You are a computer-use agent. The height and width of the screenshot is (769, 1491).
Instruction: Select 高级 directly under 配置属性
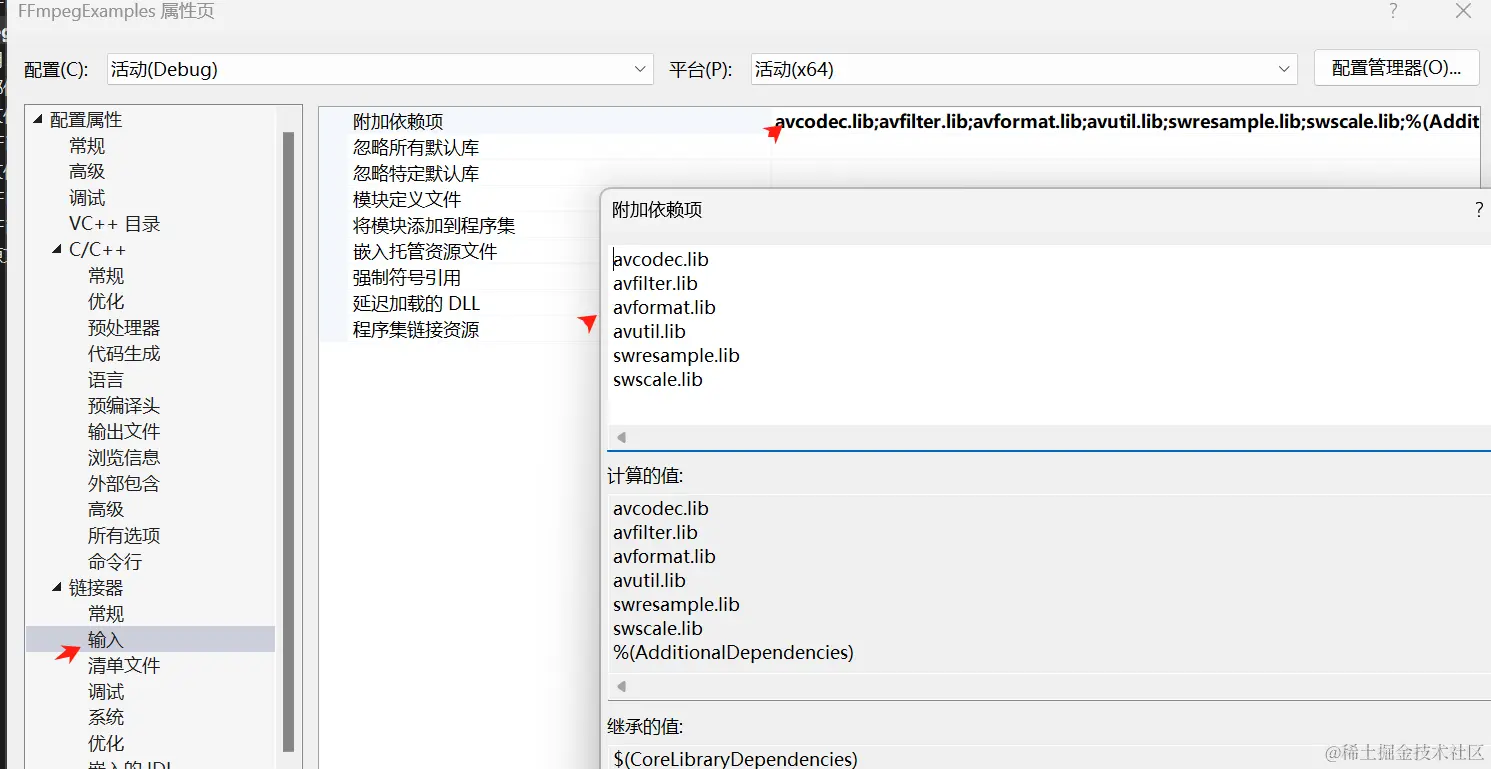click(x=87, y=172)
